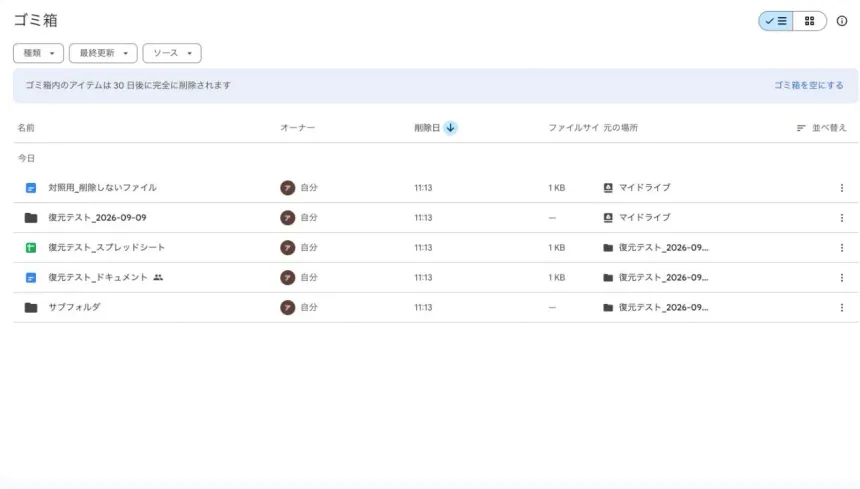Switch to list layout view
The image size is (860, 489).
click(x=776, y=21)
